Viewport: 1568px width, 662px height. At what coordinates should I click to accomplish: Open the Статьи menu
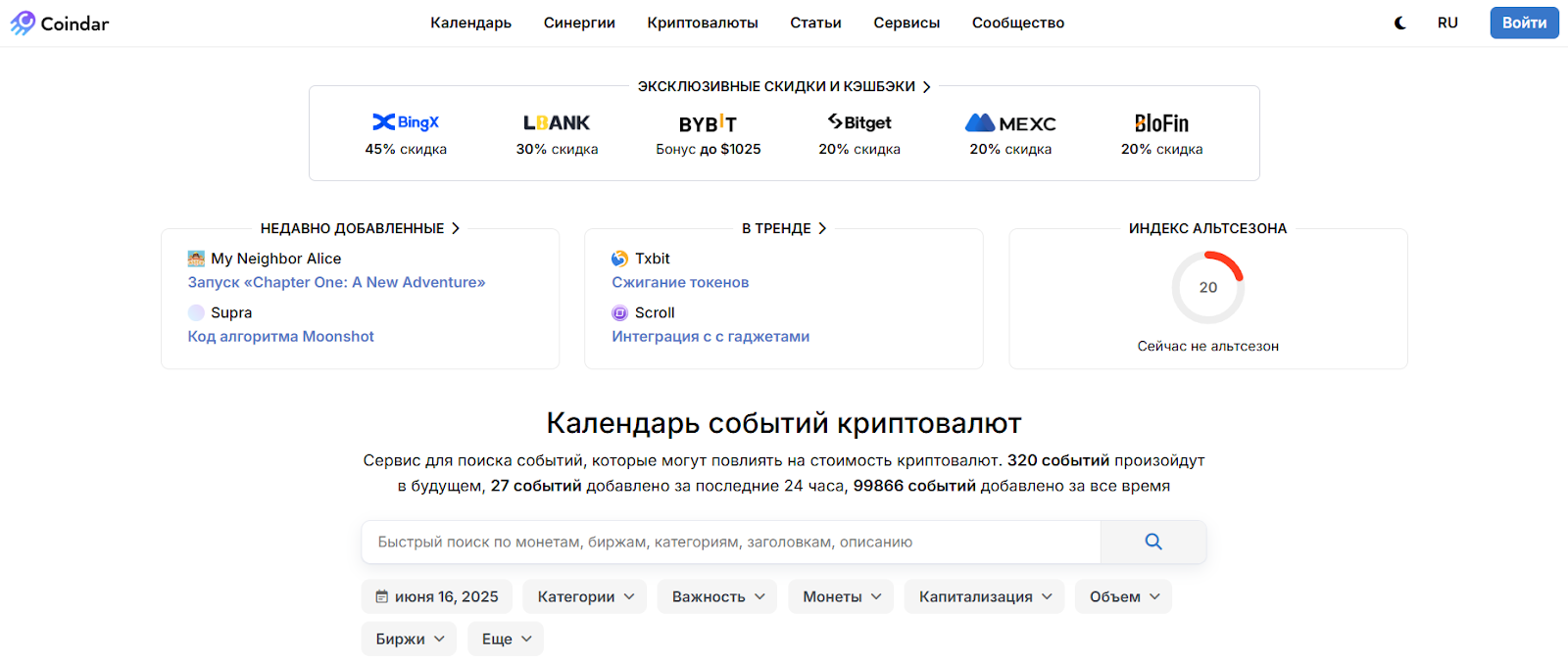point(815,23)
